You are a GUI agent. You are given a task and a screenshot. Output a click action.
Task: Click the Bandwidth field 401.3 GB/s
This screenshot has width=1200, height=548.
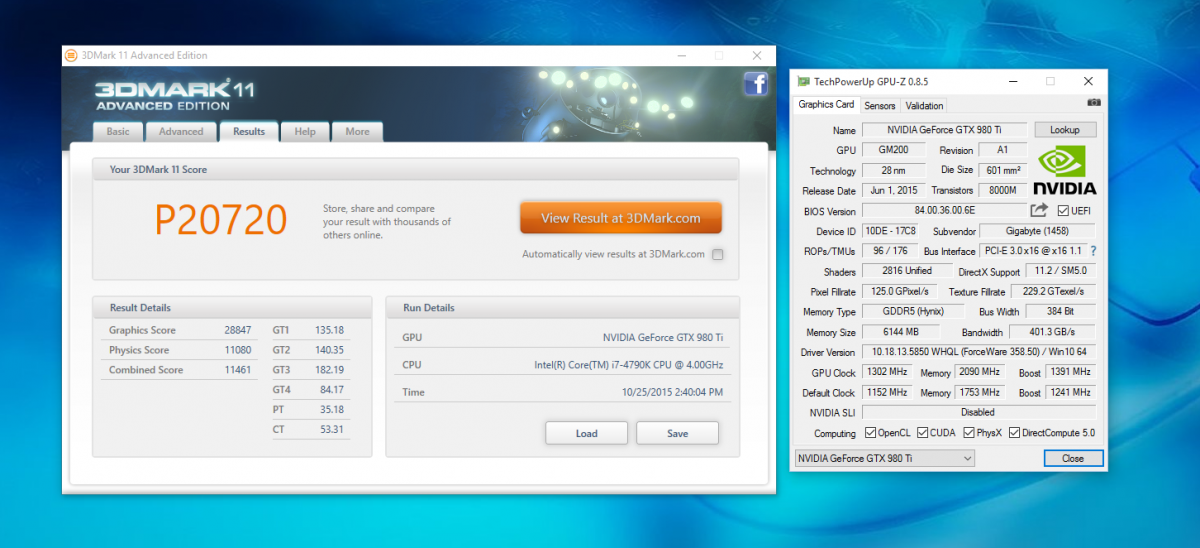pos(1054,332)
